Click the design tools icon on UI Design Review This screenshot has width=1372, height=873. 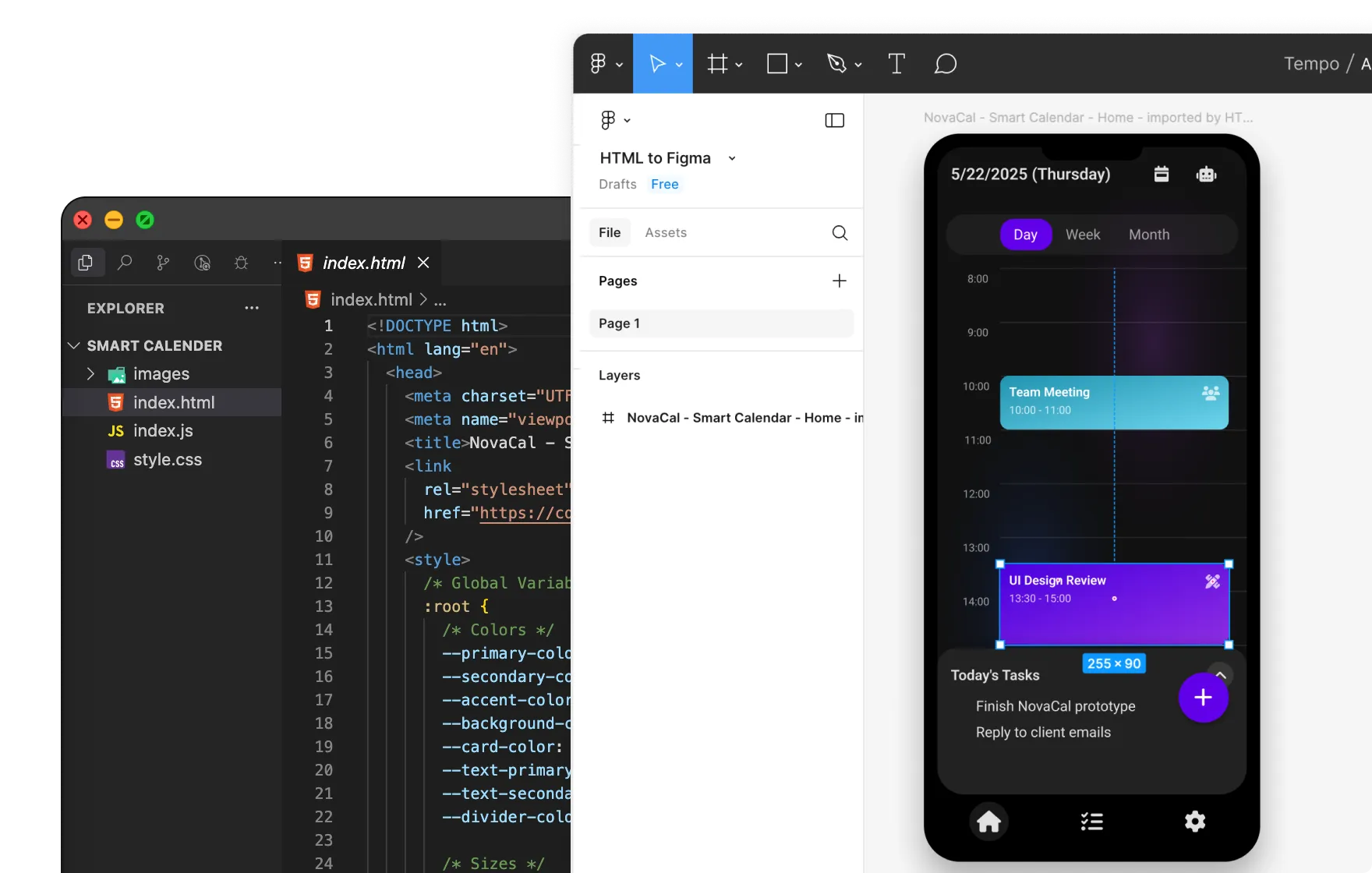[1212, 581]
